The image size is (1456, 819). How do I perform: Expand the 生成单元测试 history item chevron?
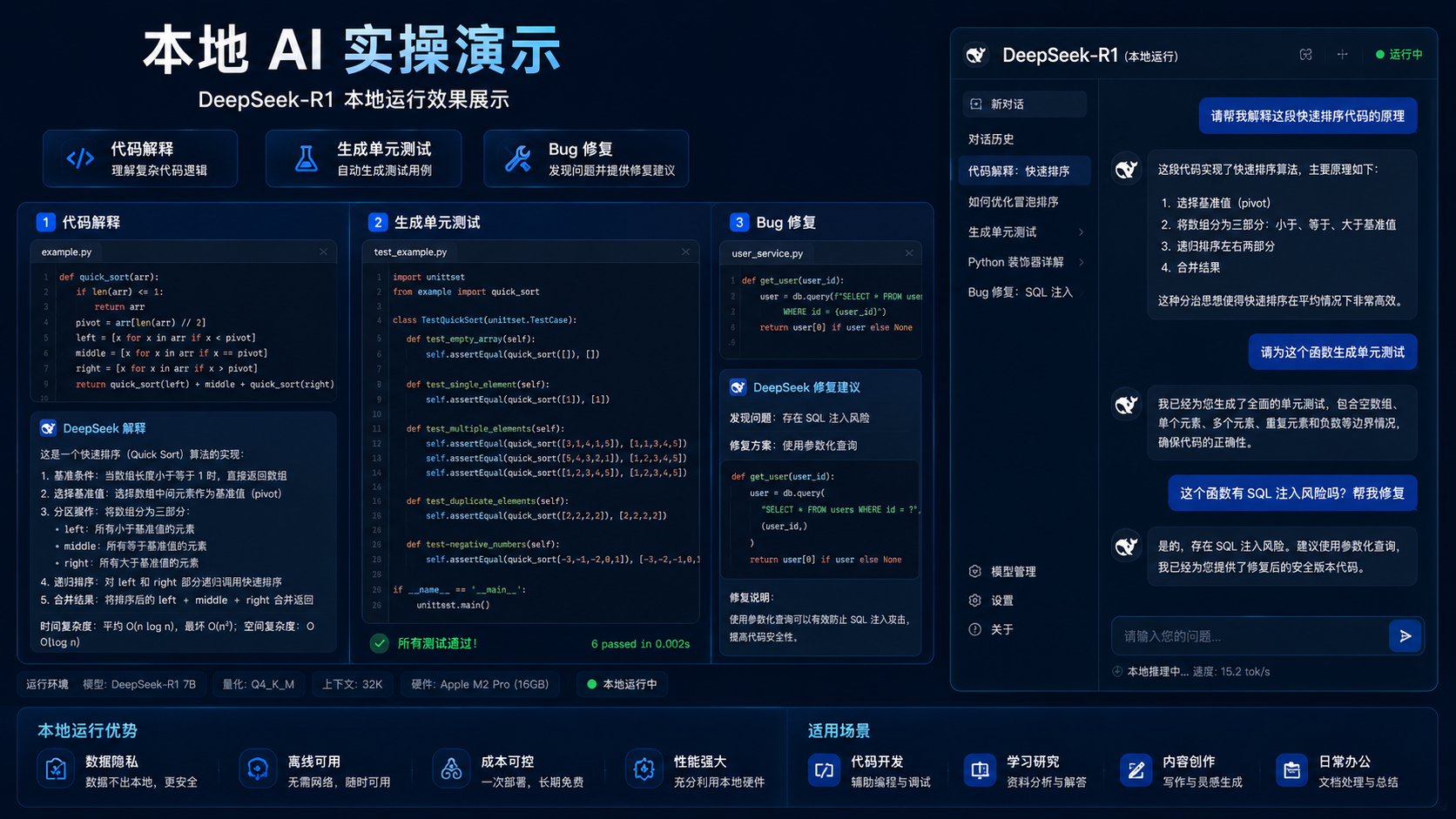pyautogui.click(x=1081, y=232)
